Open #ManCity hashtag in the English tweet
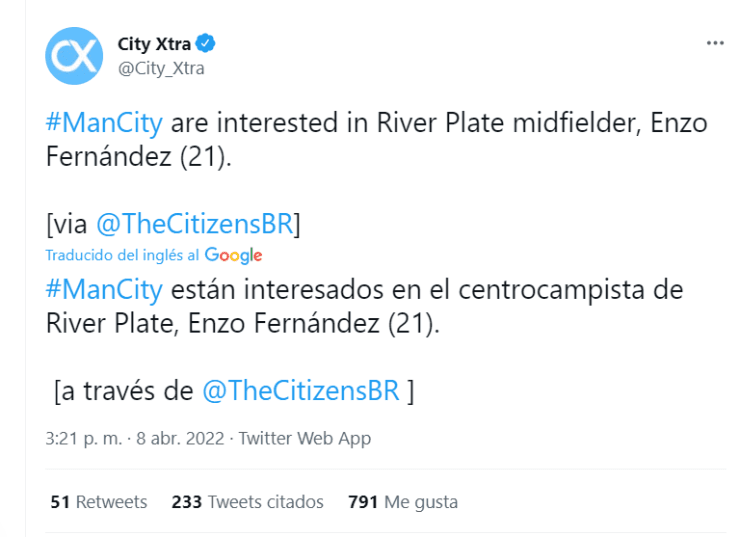740x537 pixels. point(103,124)
